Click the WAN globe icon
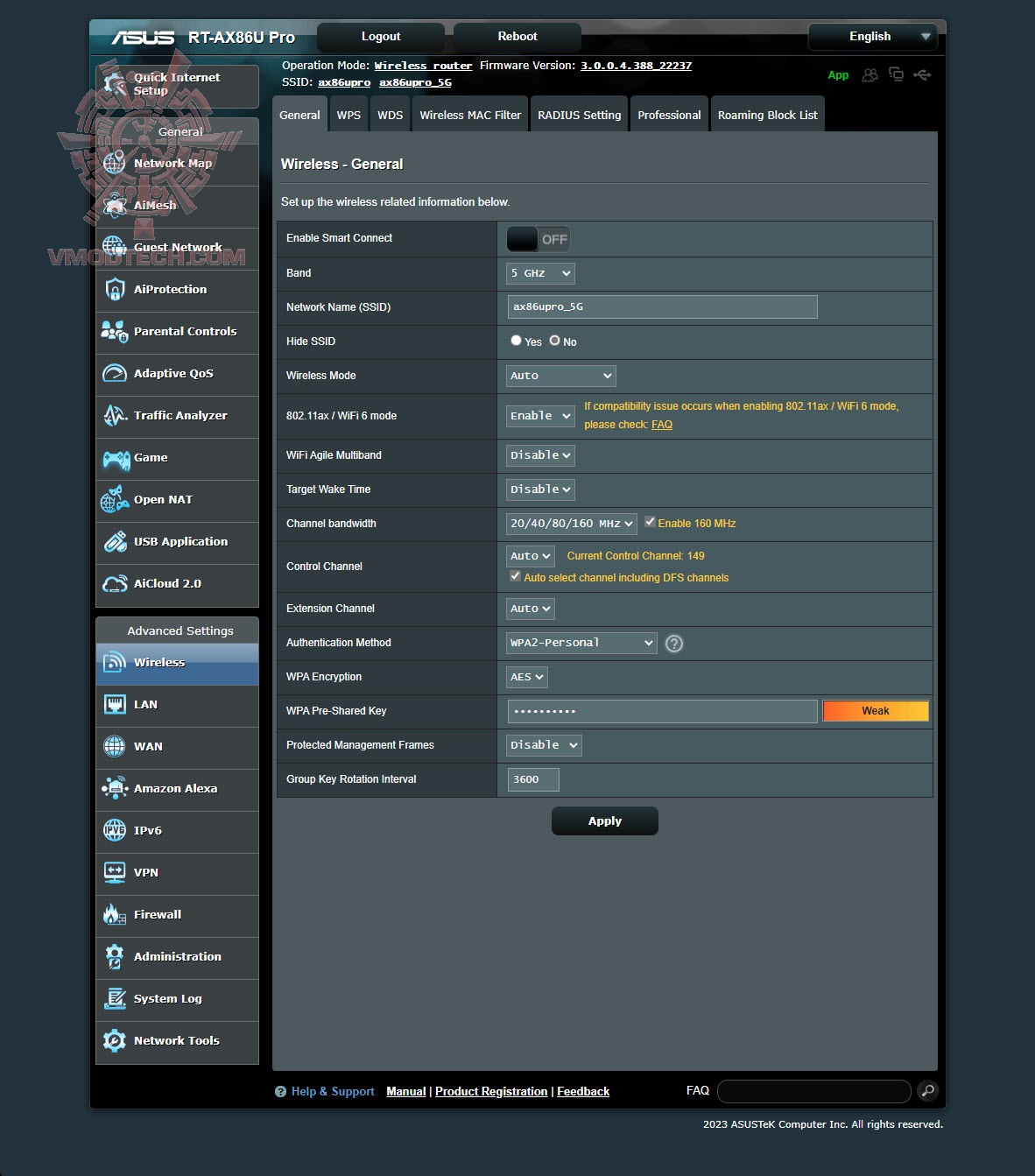The width and height of the screenshot is (1035, 1176). [x=115, y=747]
